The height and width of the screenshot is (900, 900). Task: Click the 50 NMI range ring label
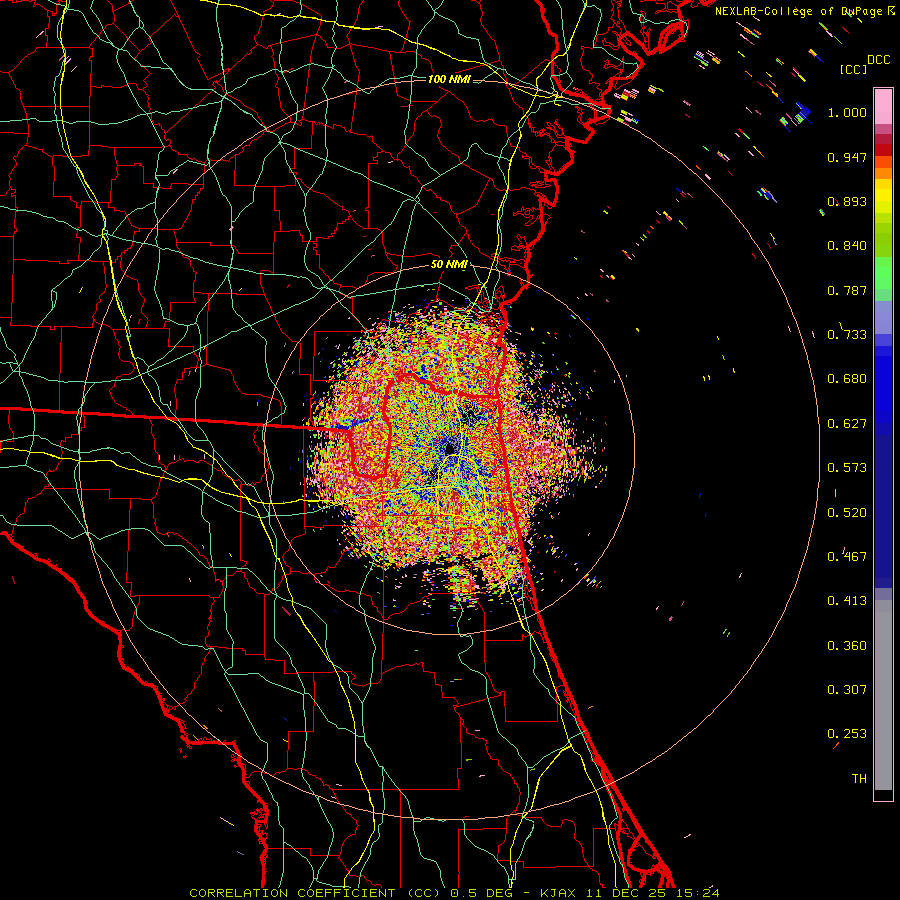[x=449, y=265]
